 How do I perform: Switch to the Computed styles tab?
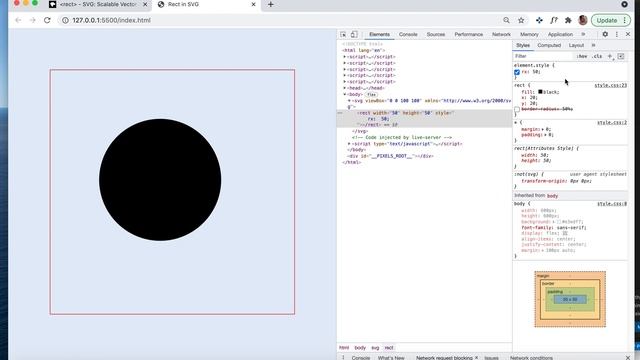point(549,45)
